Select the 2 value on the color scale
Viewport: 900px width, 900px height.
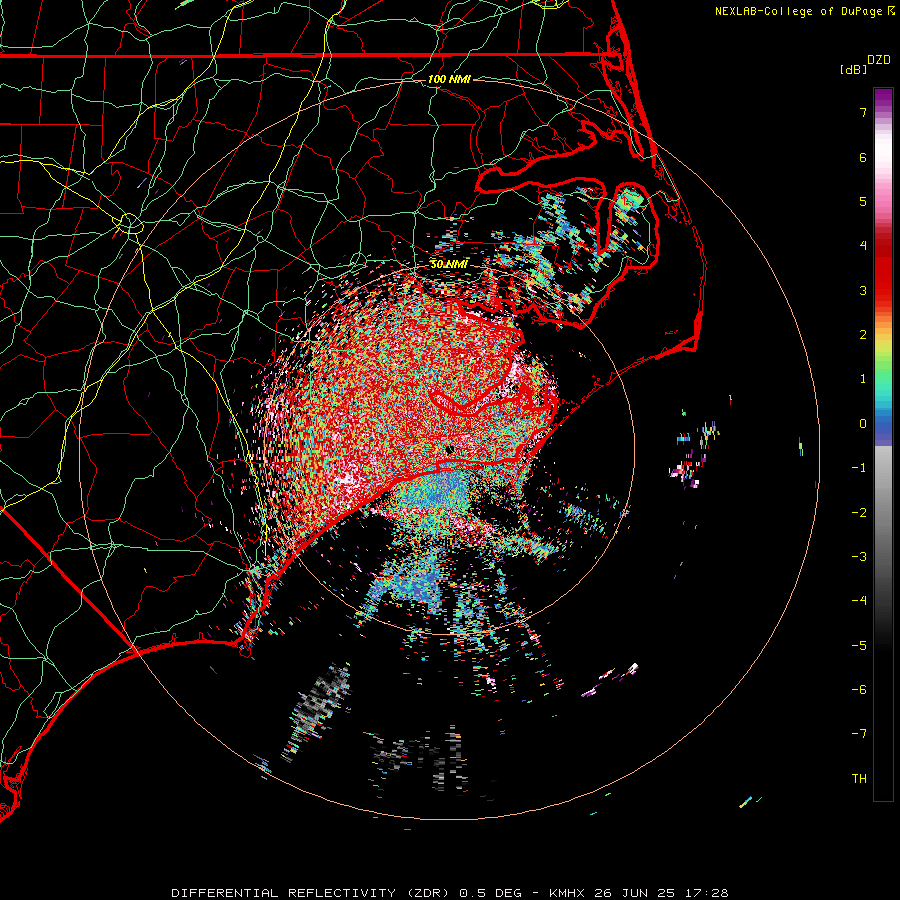point(863,335)
